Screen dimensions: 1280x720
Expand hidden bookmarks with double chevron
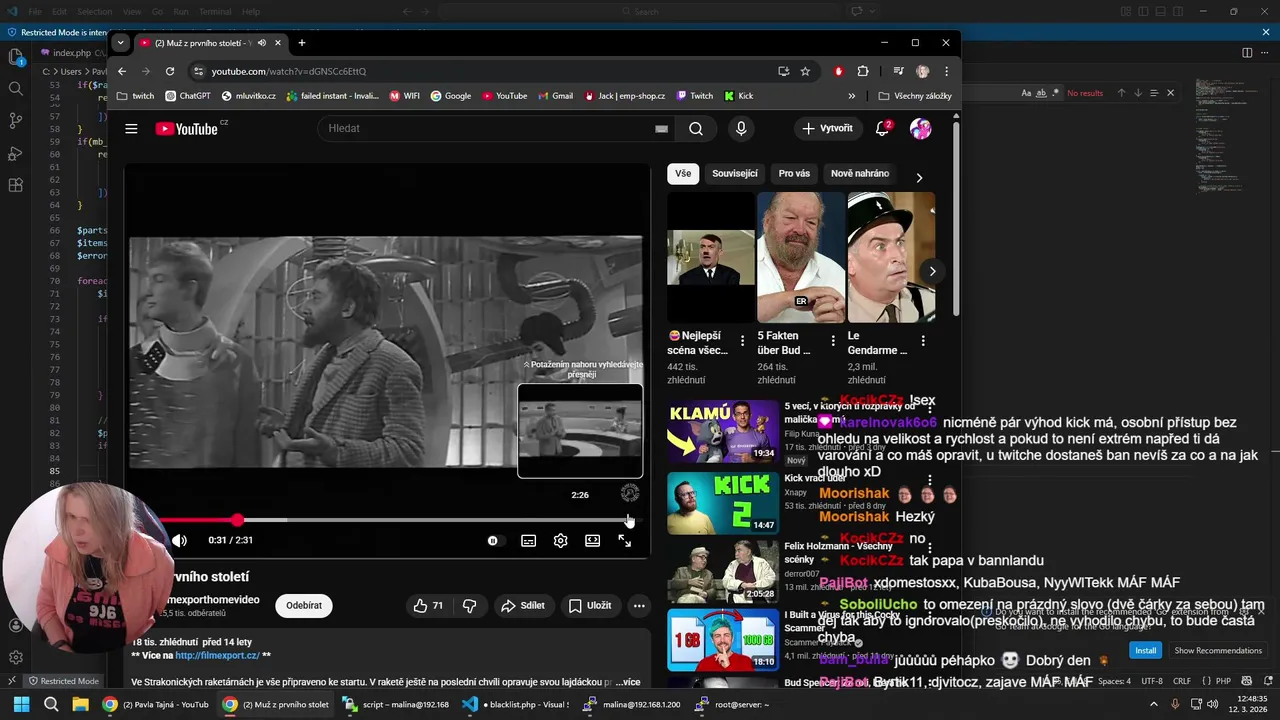click(852, 96)
